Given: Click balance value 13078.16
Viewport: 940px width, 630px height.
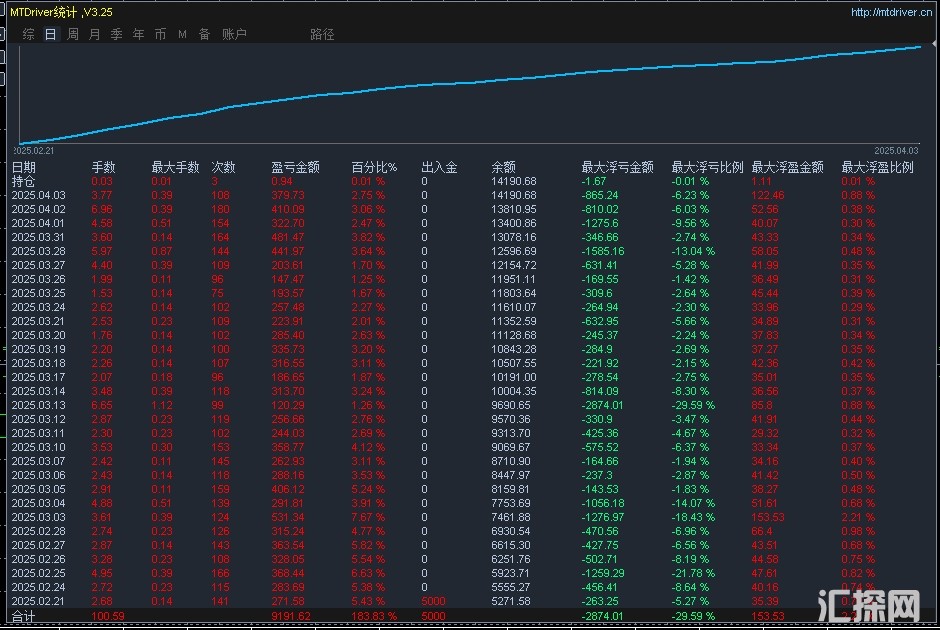Looking at the screenshot, I should (x=514, y=237).
